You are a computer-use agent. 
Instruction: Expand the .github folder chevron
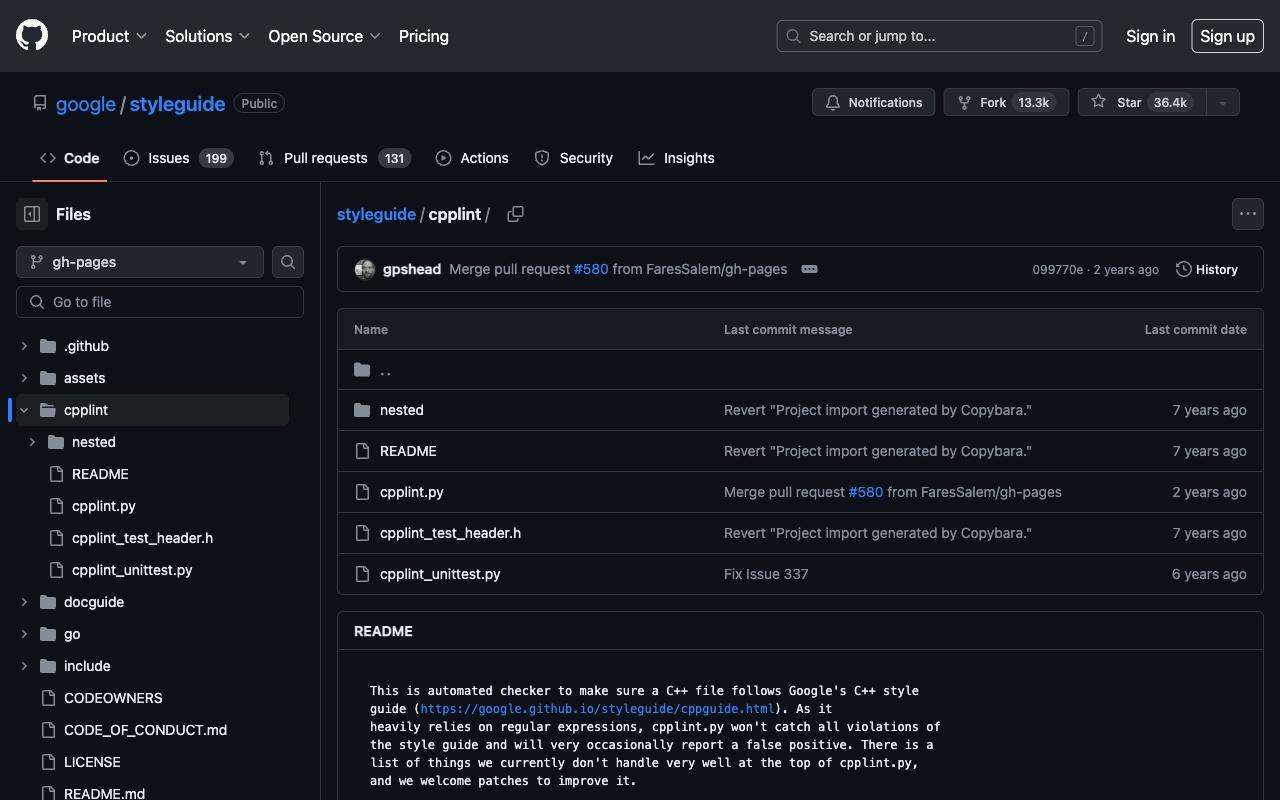pos(24,346)
